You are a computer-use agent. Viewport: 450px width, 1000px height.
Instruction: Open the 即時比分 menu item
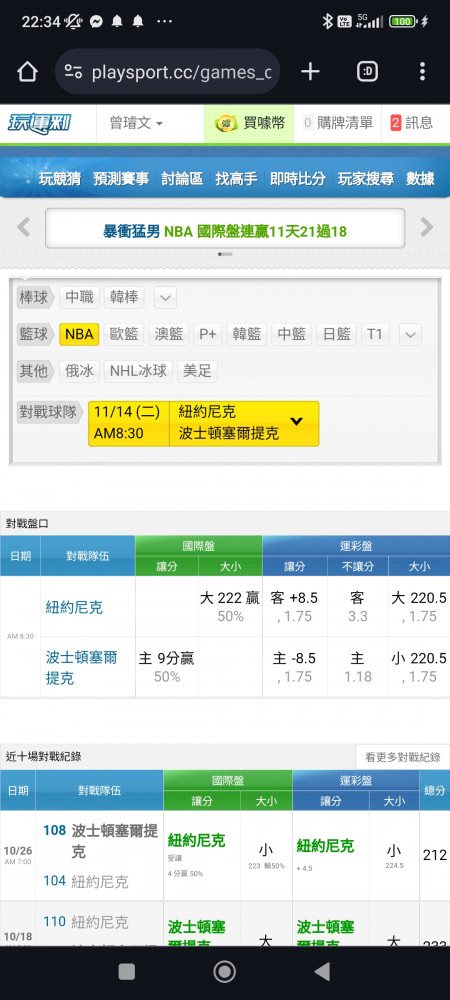coord(298,179)
